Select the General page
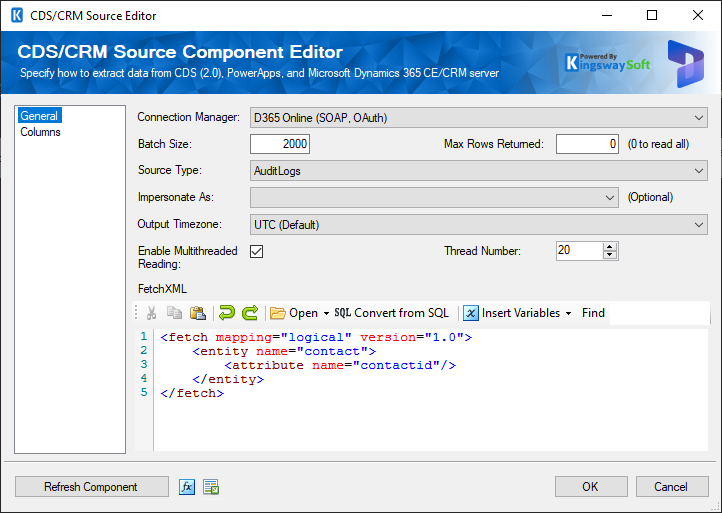The image size is (722, 513). [40, 116]
